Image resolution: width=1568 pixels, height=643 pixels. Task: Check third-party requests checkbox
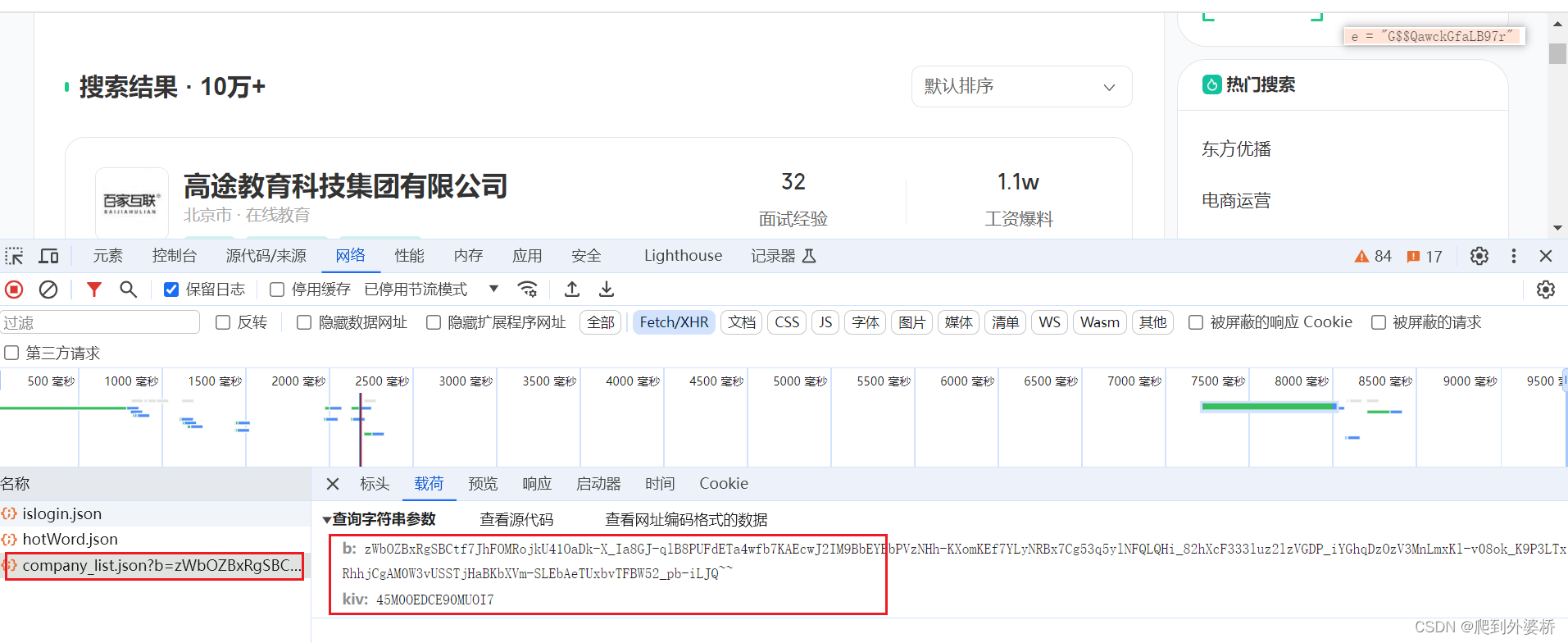(11, 353)
